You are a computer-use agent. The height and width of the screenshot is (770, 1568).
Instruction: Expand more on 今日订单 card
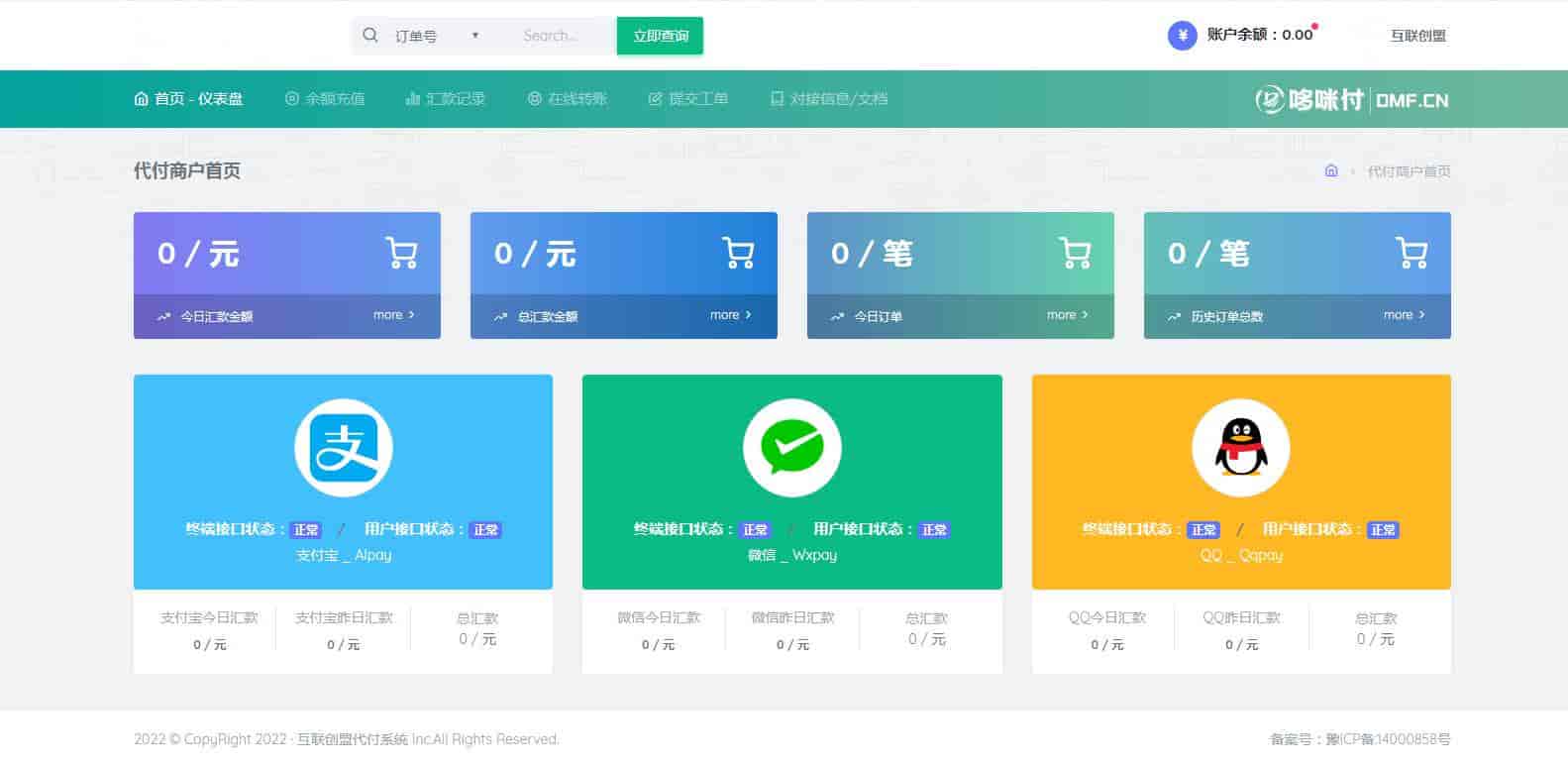(1067, 315)
